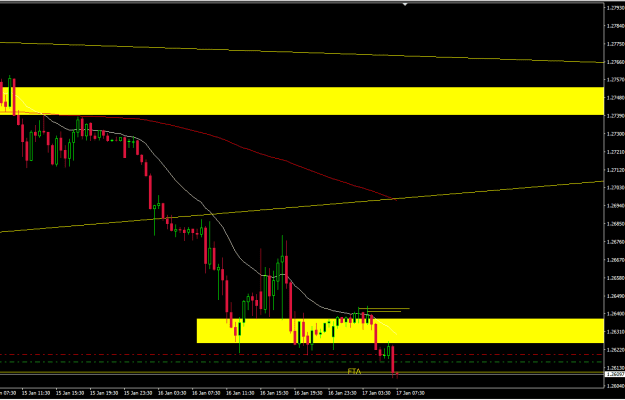This screenshot has height=400, width=625.
Task: Click the 1.26940 price scale label
Action: click(615, 206)
